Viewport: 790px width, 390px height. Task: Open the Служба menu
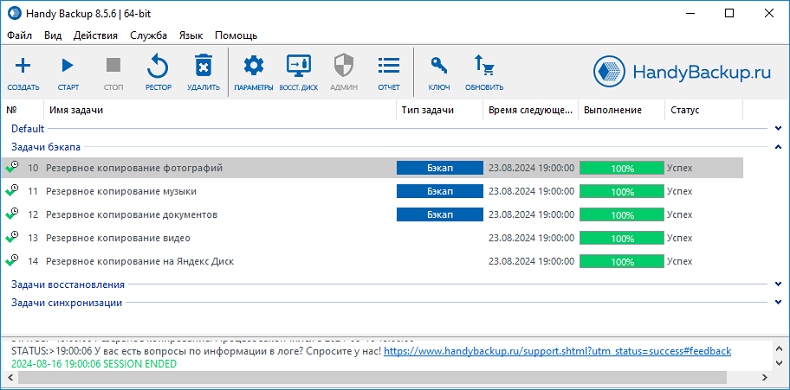coord(149,36)
